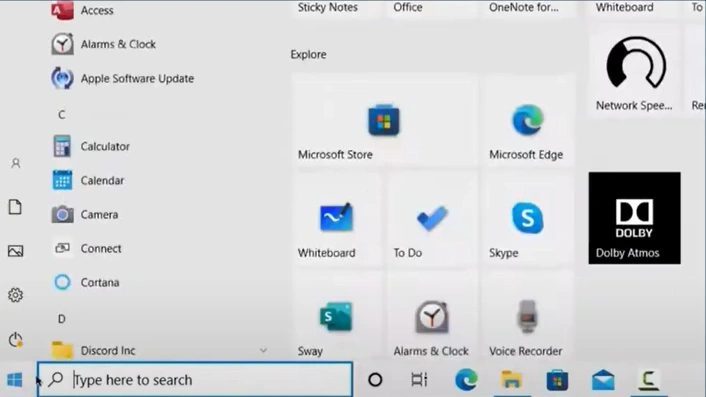
Task: Open the To Do tile
Action: [x=432, y=219]
